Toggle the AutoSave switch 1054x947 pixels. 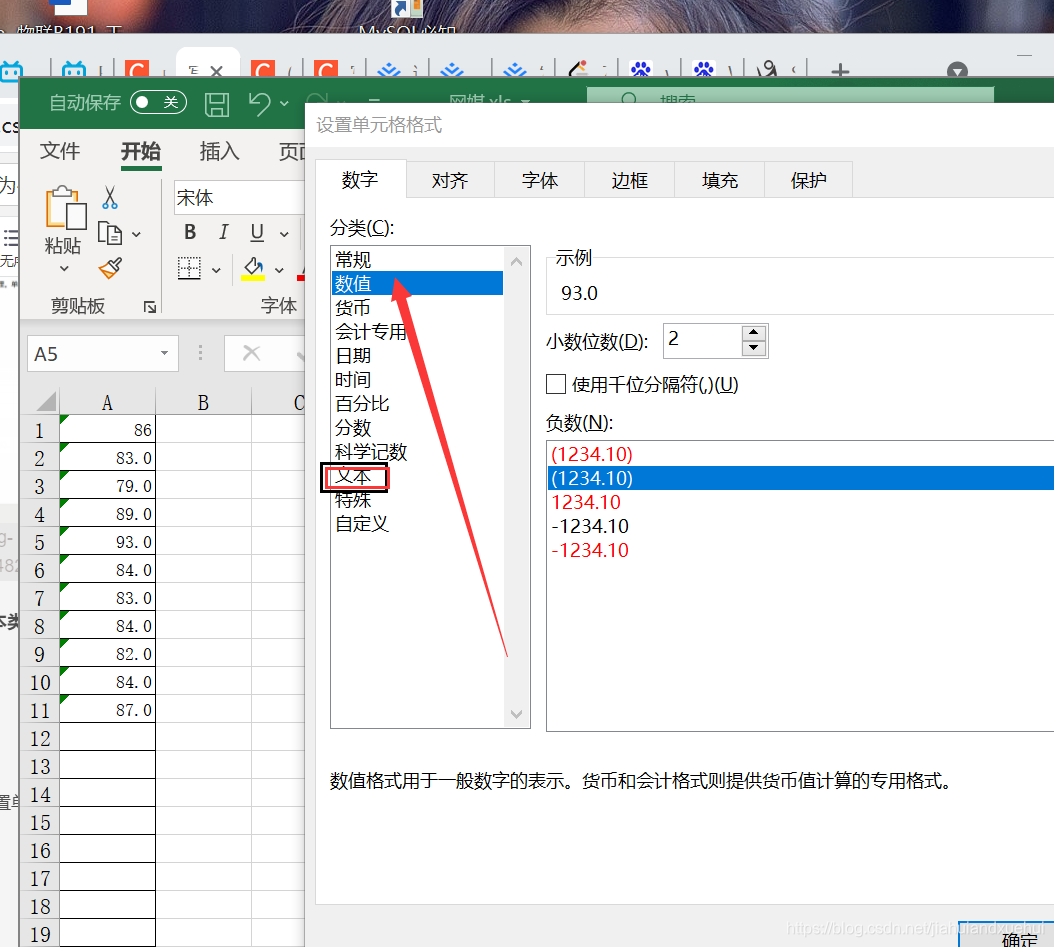158,102
